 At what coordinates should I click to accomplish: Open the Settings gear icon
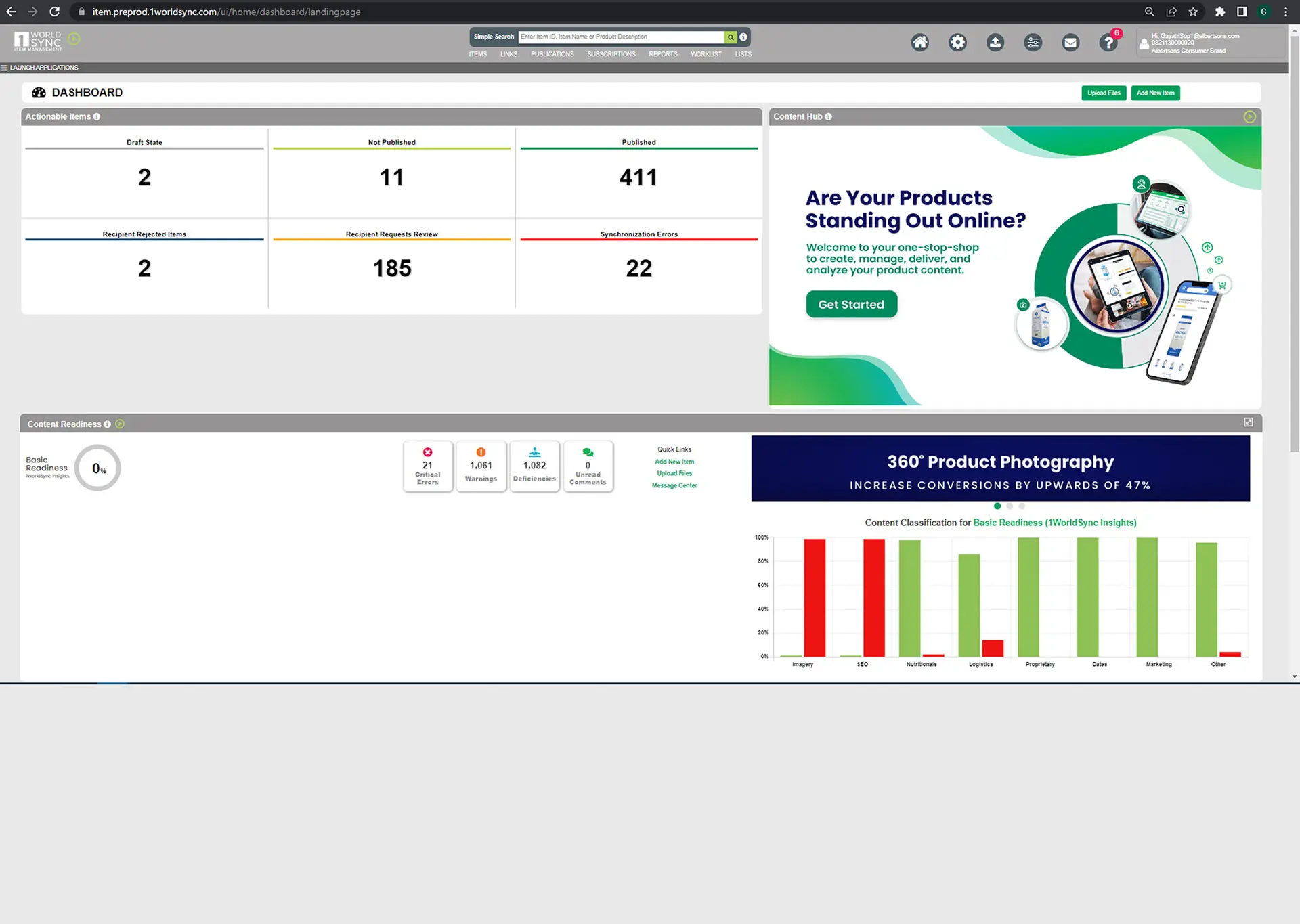pyautogui.click(x=957, y=42)
